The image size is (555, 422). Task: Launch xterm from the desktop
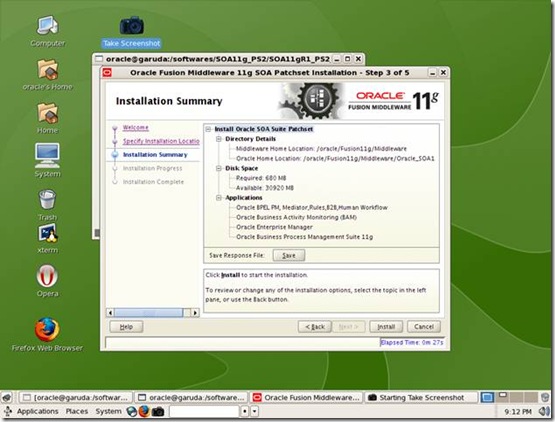point(47,238)
